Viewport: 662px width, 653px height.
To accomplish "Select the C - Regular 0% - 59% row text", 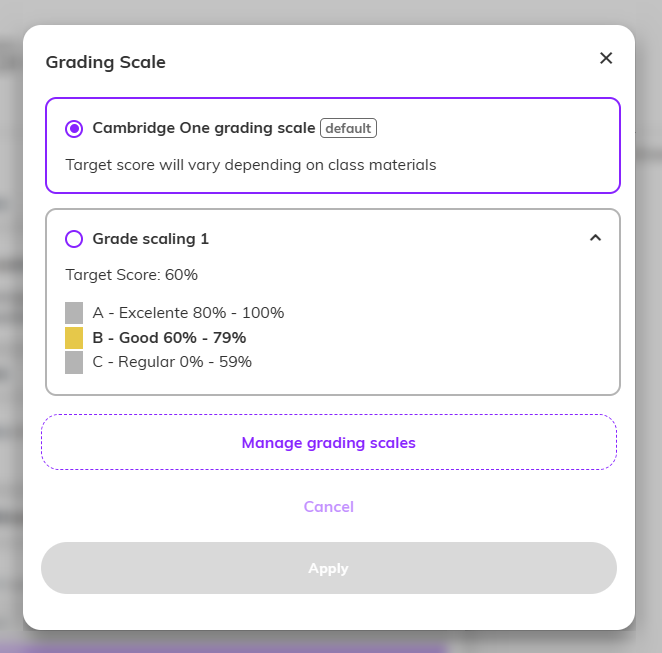I will [172, 362].
